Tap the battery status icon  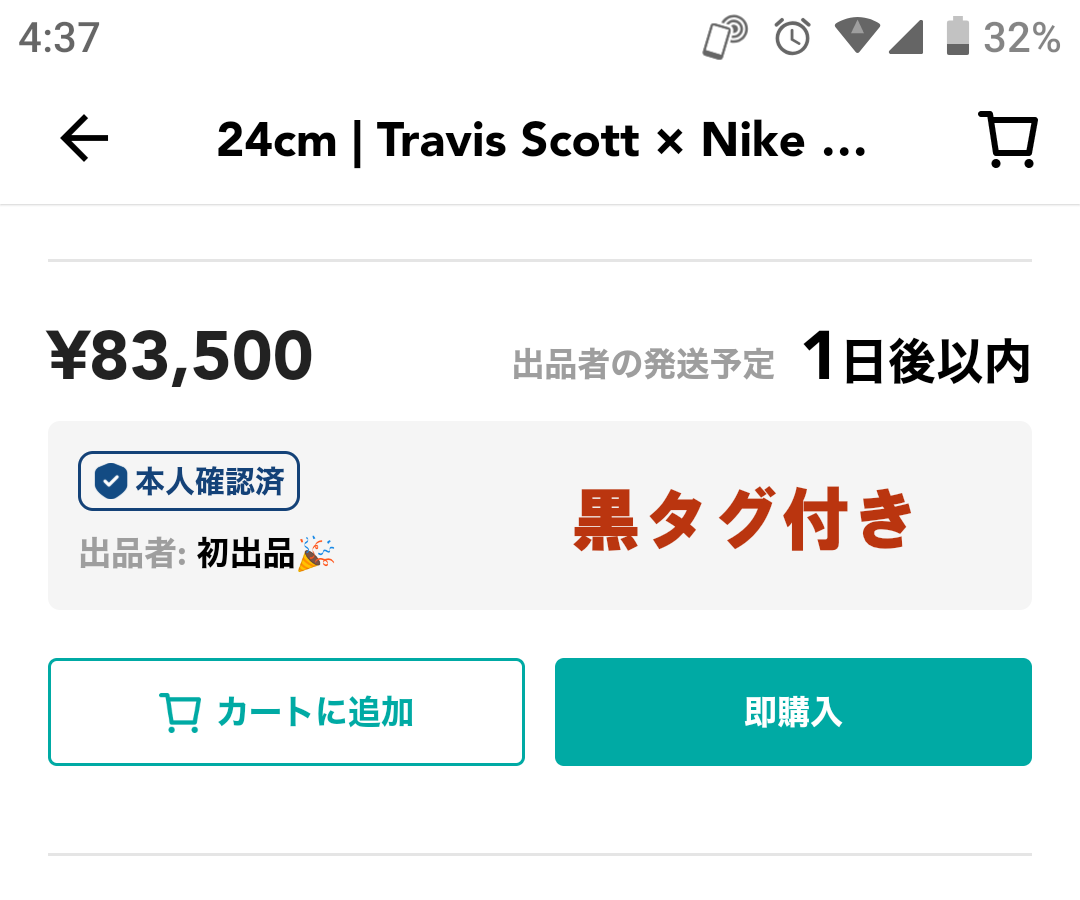[958, 37]
